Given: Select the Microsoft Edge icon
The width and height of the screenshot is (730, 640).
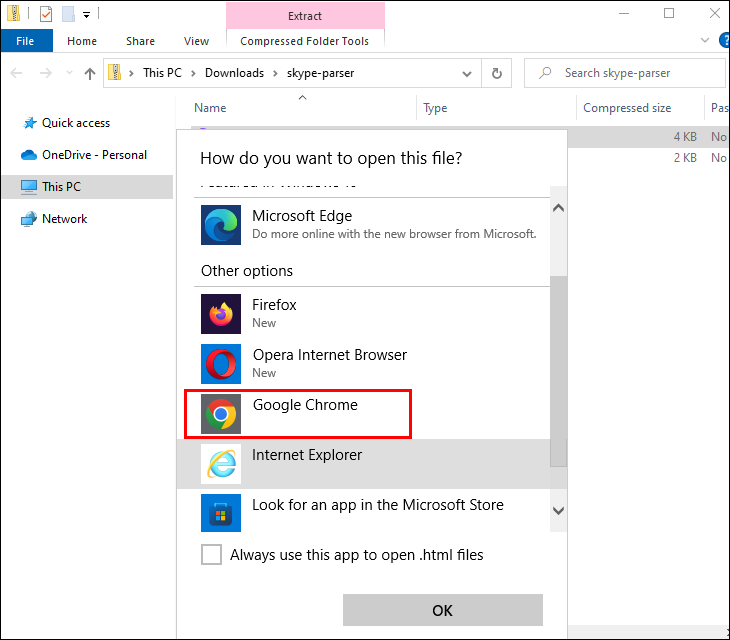Looking at the screenshot, I should pos(221,225).
